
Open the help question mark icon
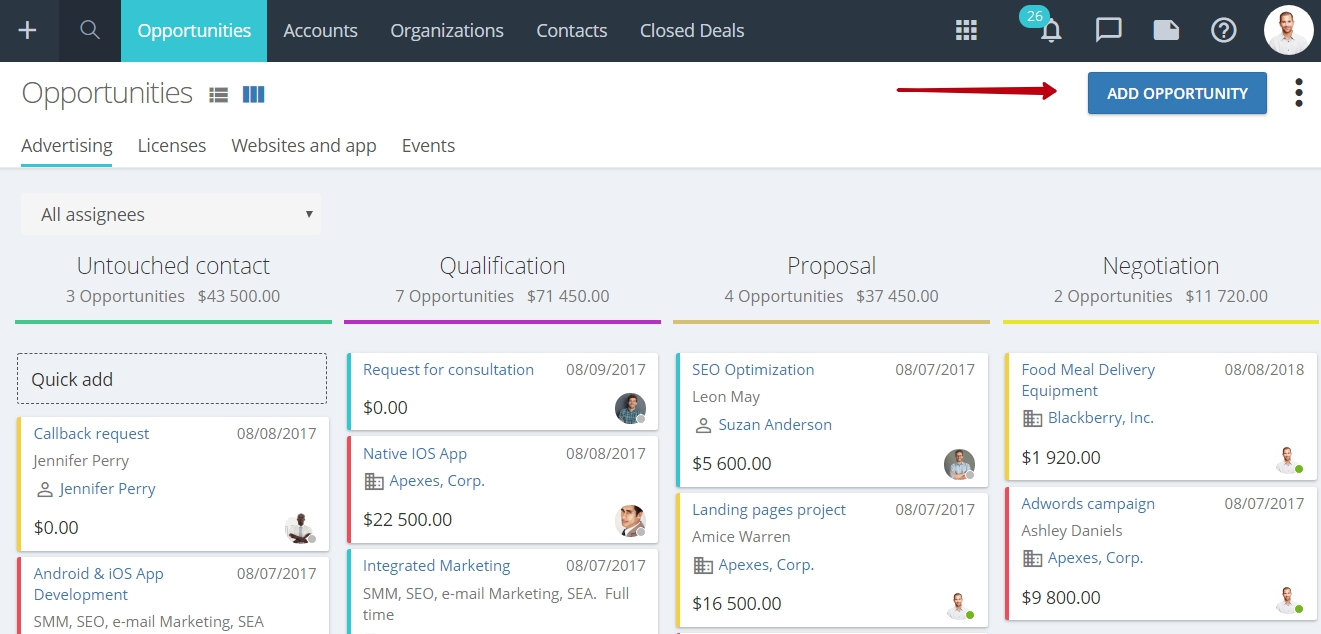(1224, 30)
